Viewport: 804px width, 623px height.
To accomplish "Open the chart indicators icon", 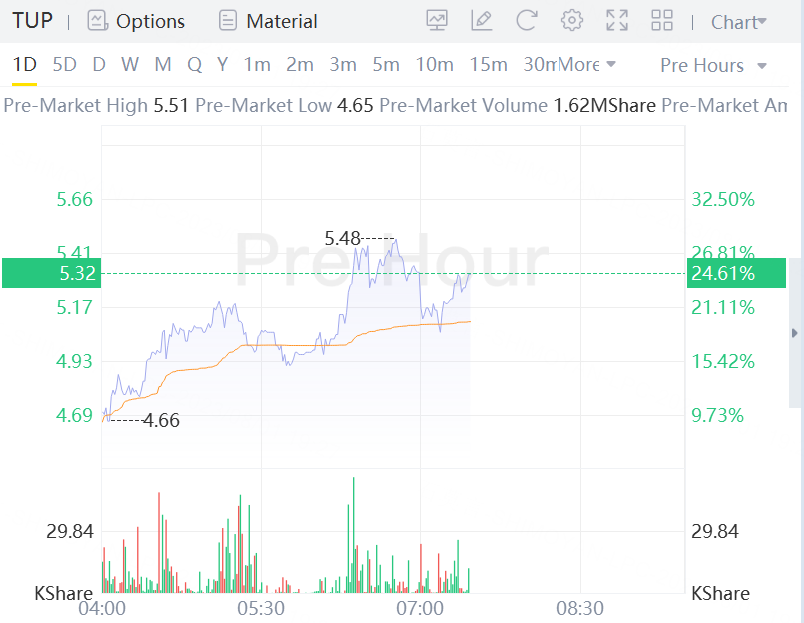I will pos(437,20).
